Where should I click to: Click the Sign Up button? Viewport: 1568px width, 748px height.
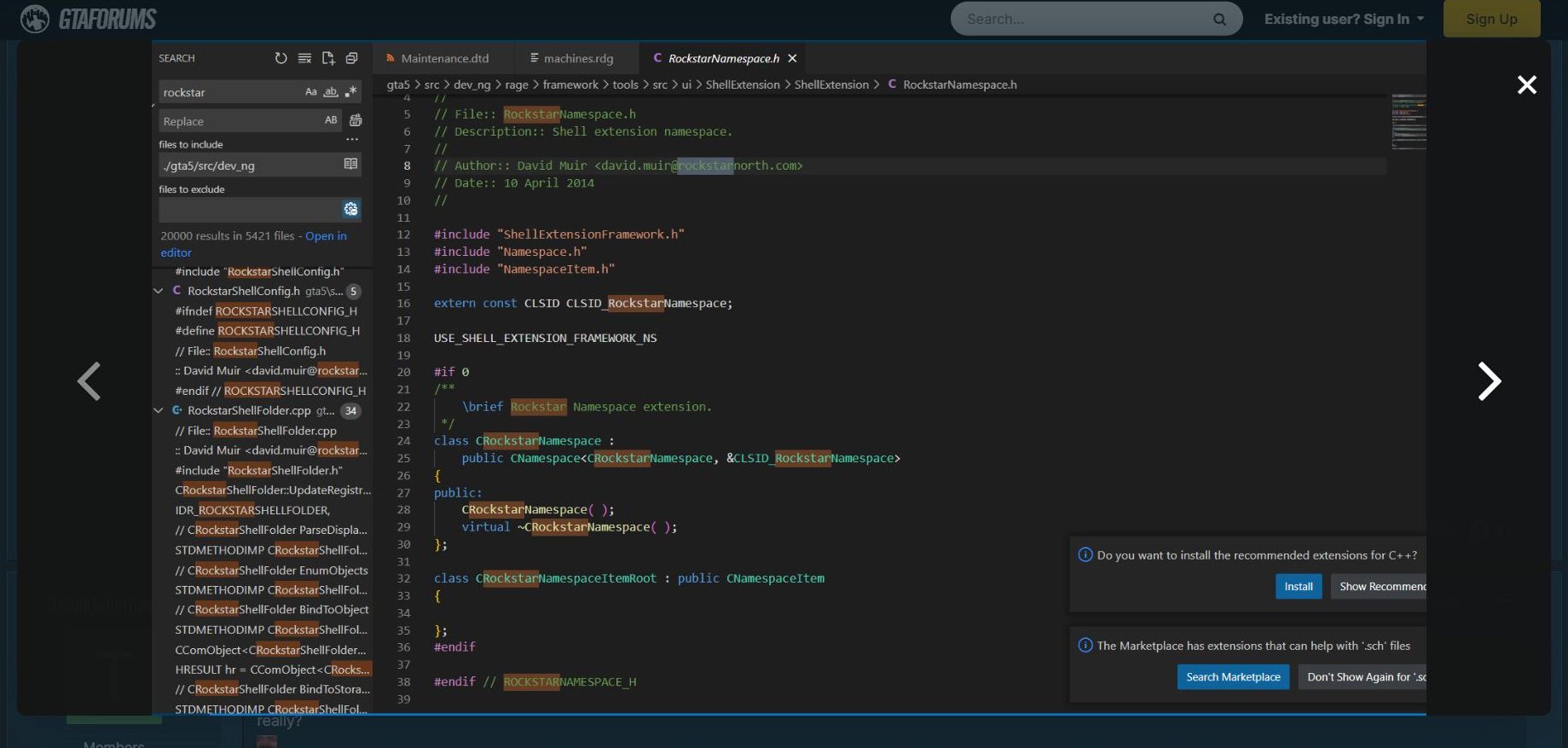(1491, 19)
